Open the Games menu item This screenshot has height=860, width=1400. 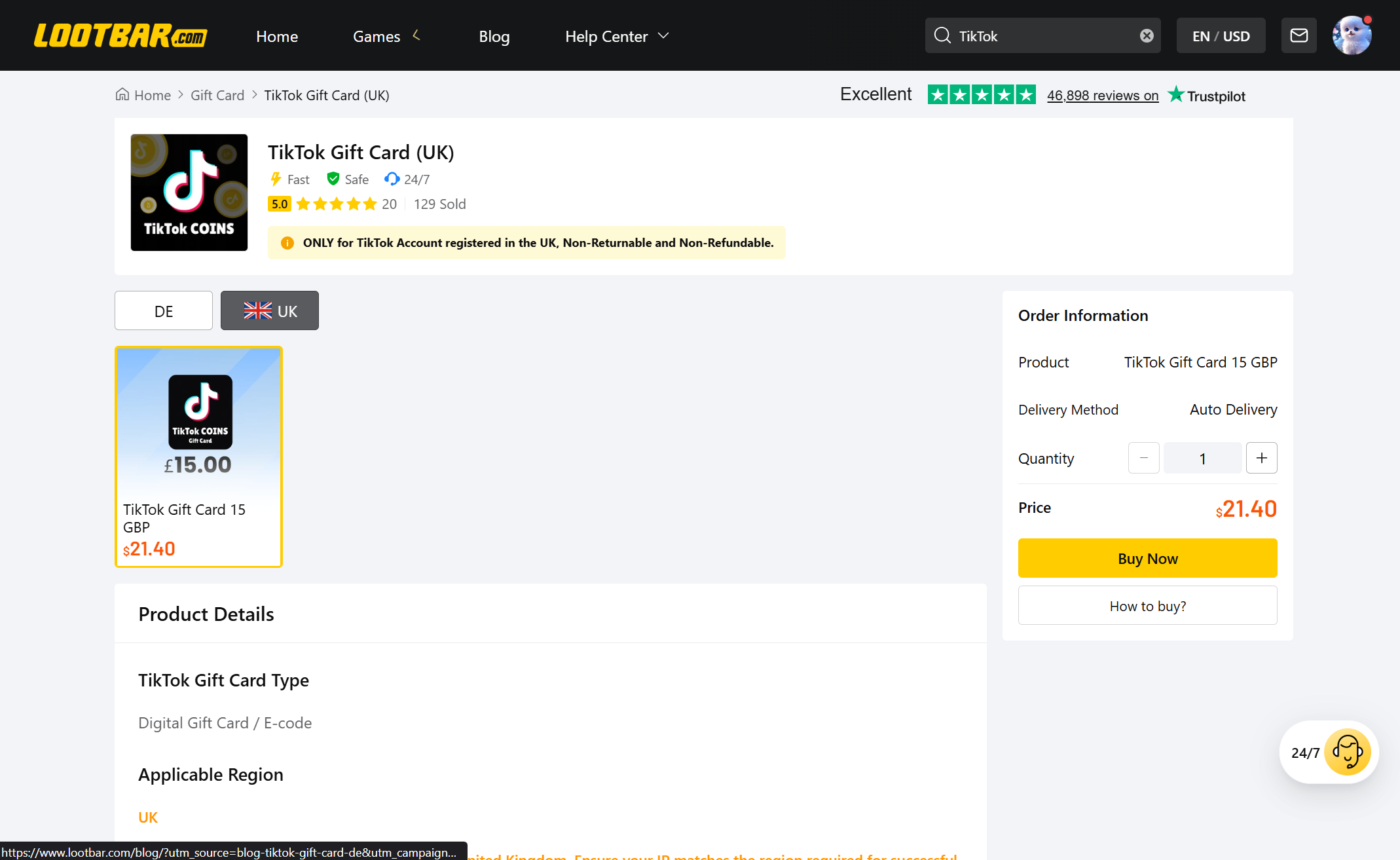(x=377, y=36)
